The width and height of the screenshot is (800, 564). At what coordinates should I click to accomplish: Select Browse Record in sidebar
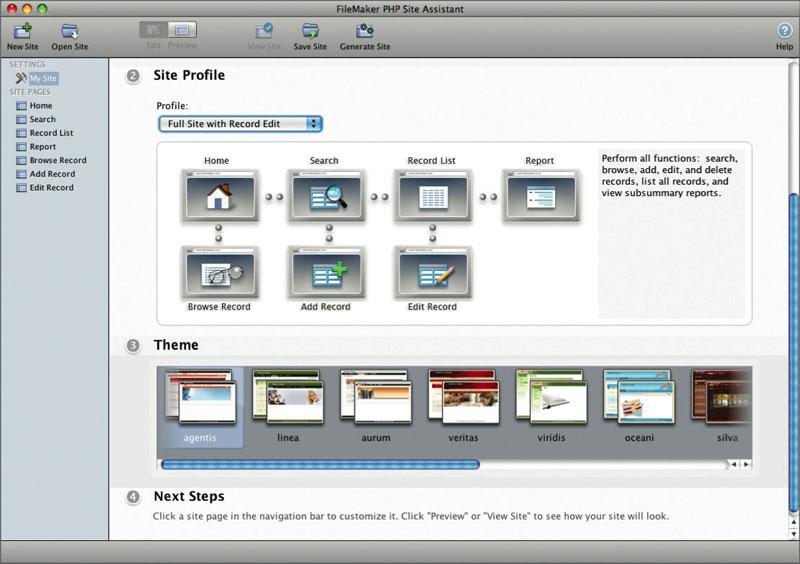tap(57, 160)
